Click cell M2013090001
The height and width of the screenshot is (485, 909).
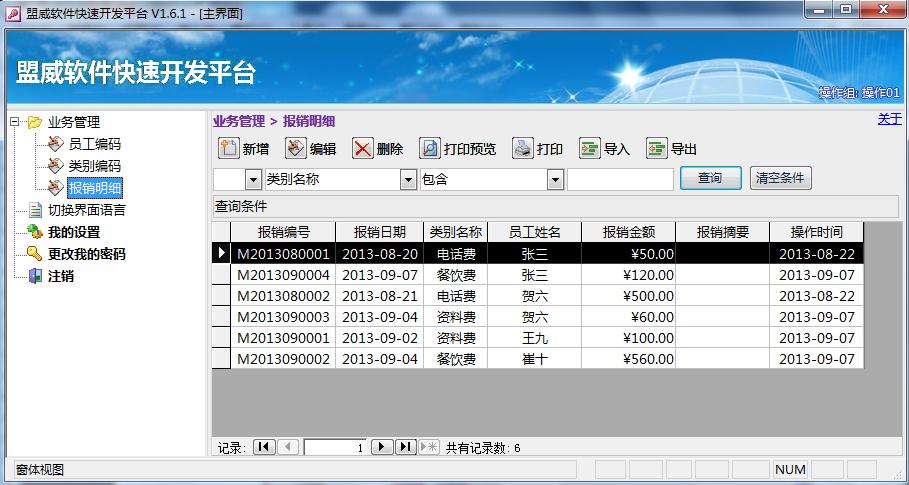[x=283, y=337]
